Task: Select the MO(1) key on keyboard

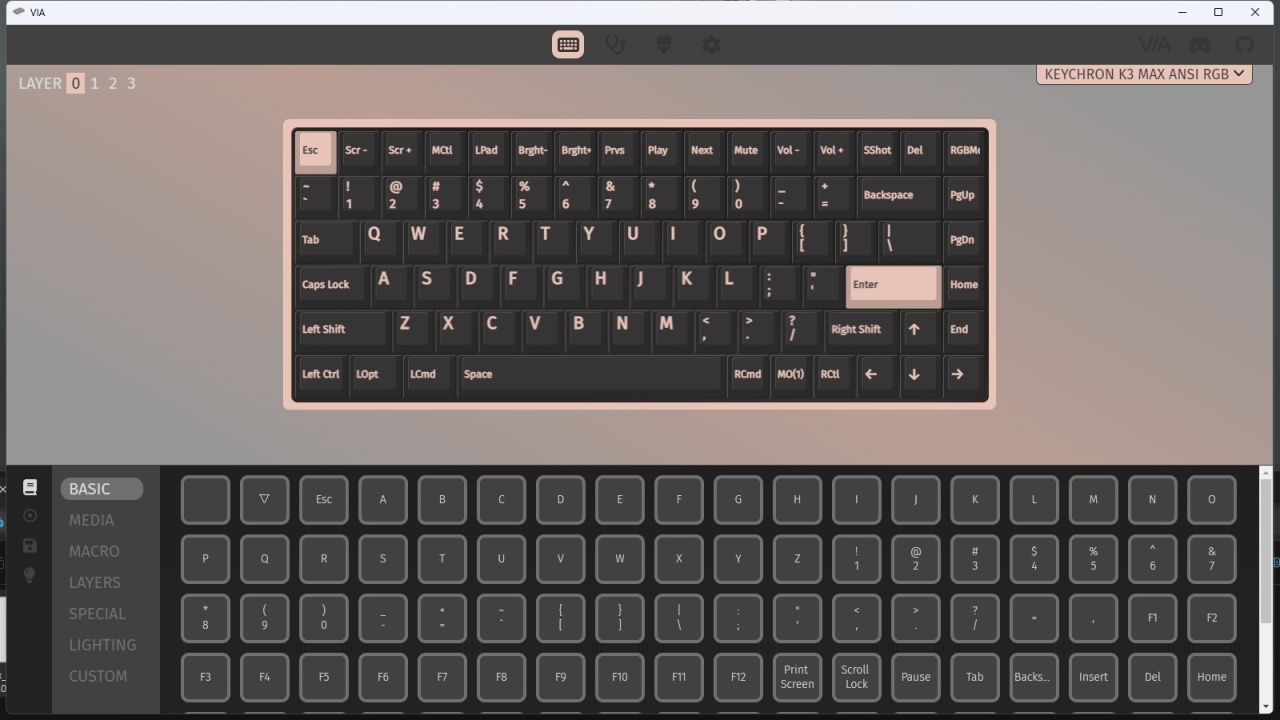Action: point(791,374)
